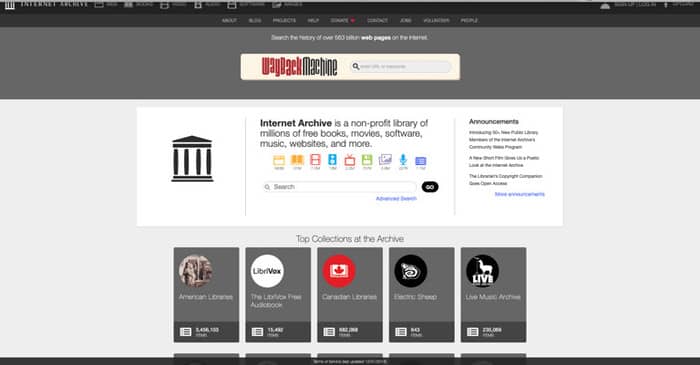The width and height of the screenshot is (700, 365).
Task: Click the black GO search button
Action: coord(430,187)
